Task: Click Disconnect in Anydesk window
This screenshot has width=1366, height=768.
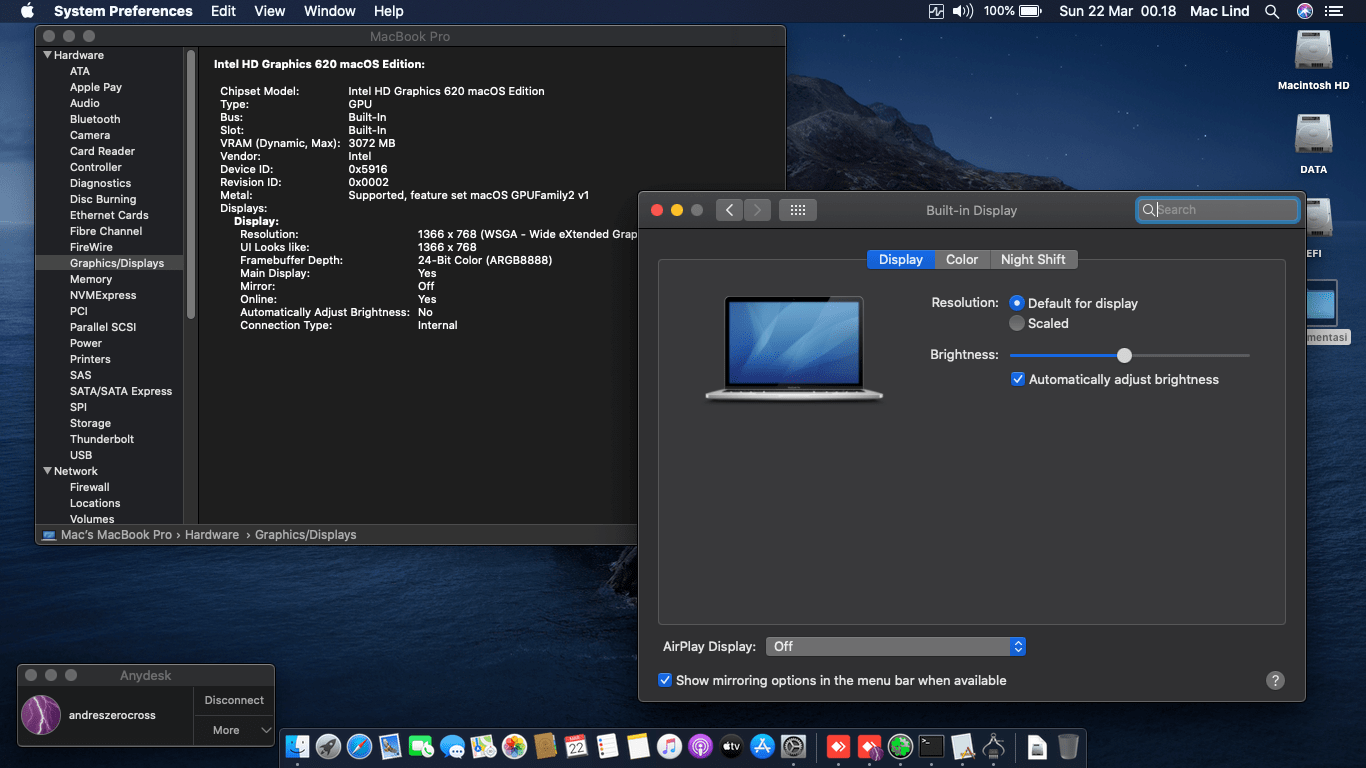Action: point(234,700)
